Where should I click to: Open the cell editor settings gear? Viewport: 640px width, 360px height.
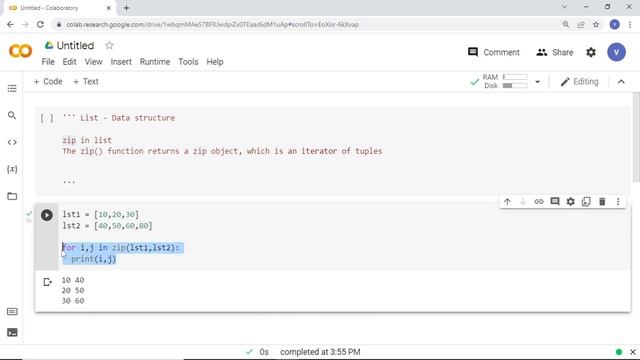pos(571,202)
